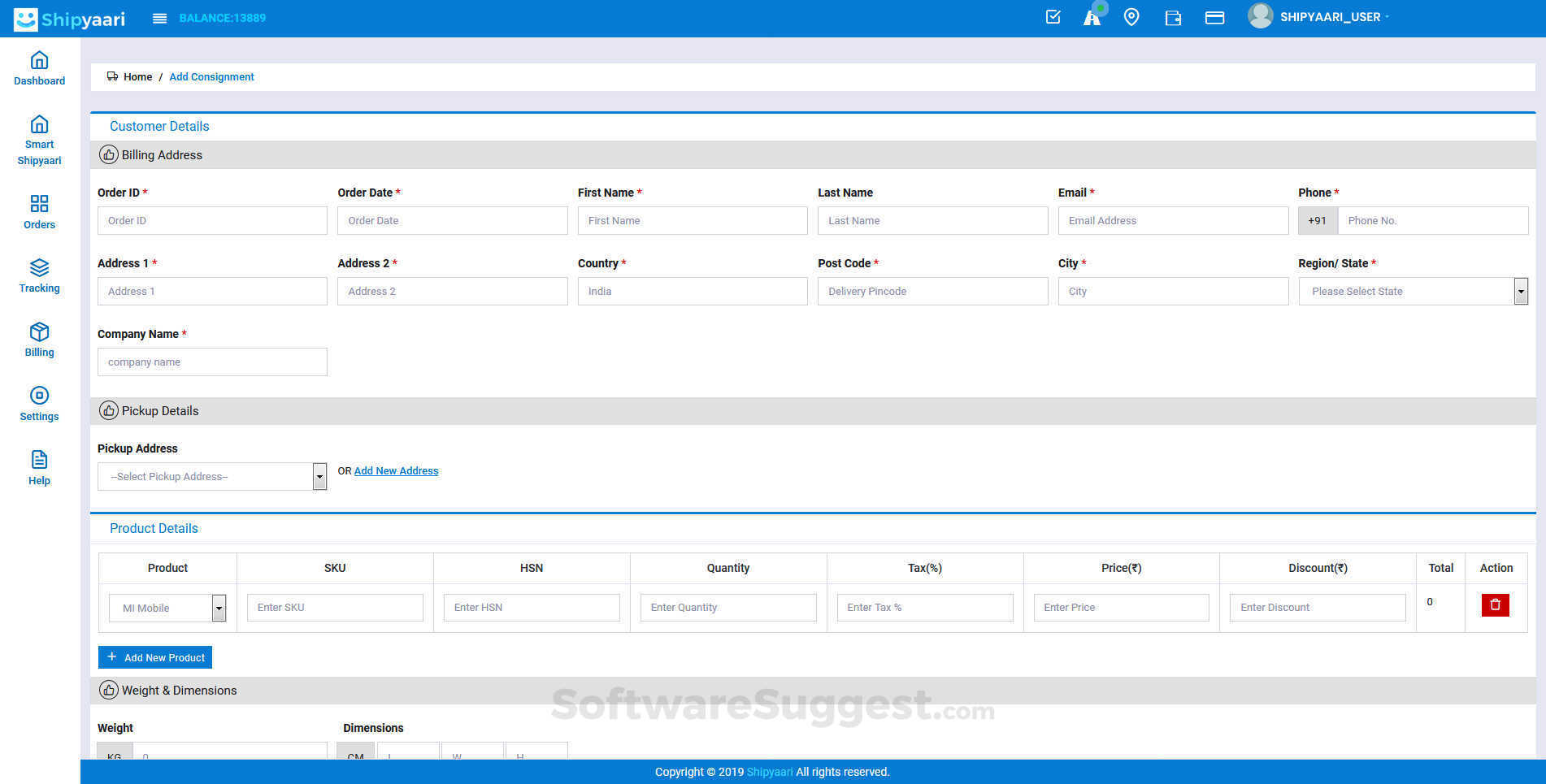Open Tracking section in sidebar
This screenshot has width=1546, height=784.
click(x=39, y=275)
